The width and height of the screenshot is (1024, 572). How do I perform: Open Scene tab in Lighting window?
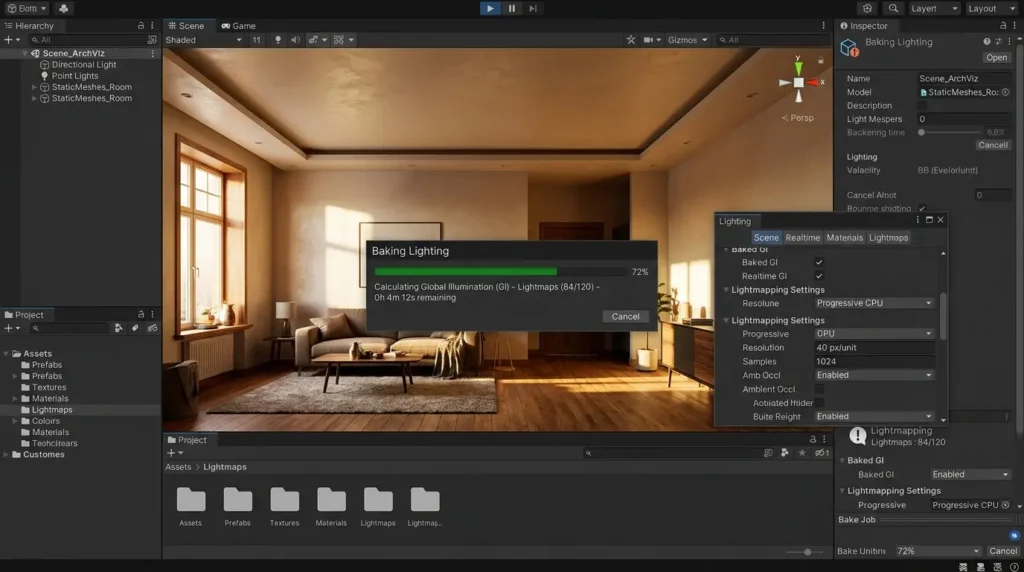pos(766,238)
